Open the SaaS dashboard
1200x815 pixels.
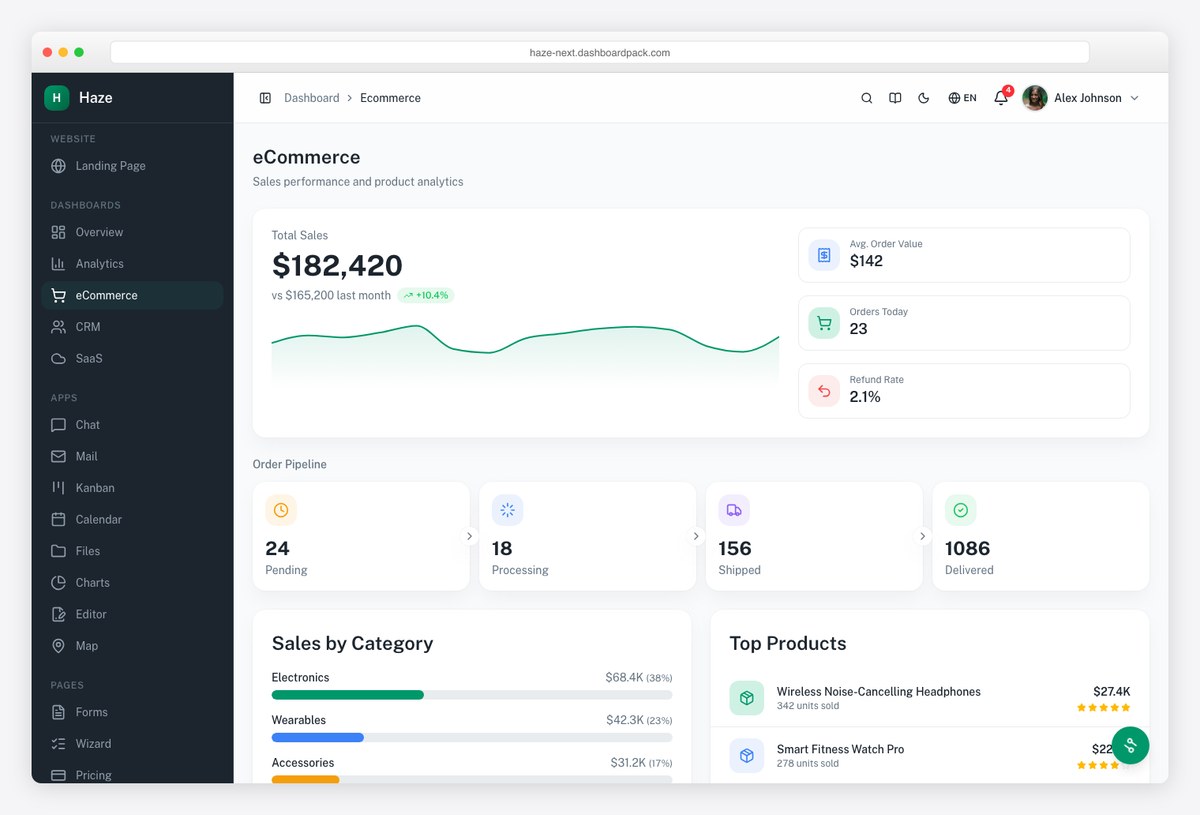tap(132, 358)
